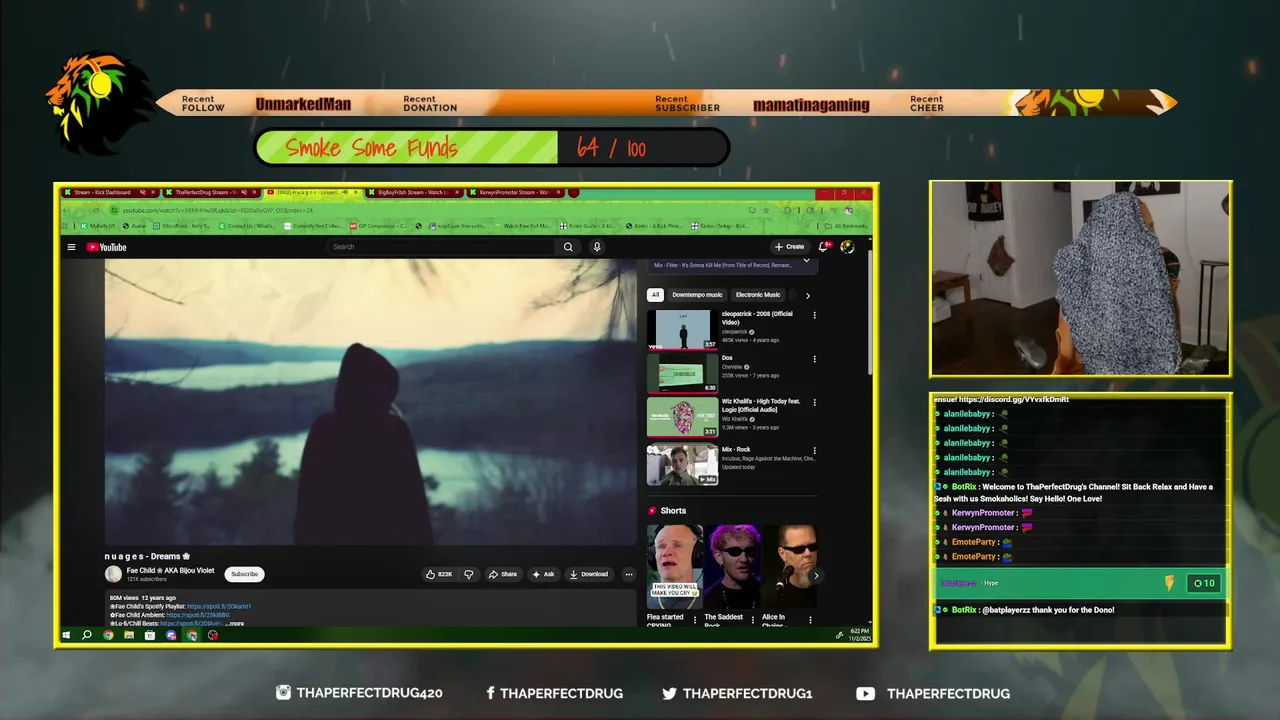Play the Dos Chevelle thumbnail
Viewport: 1280px width, 720px height.
(682, 374)
